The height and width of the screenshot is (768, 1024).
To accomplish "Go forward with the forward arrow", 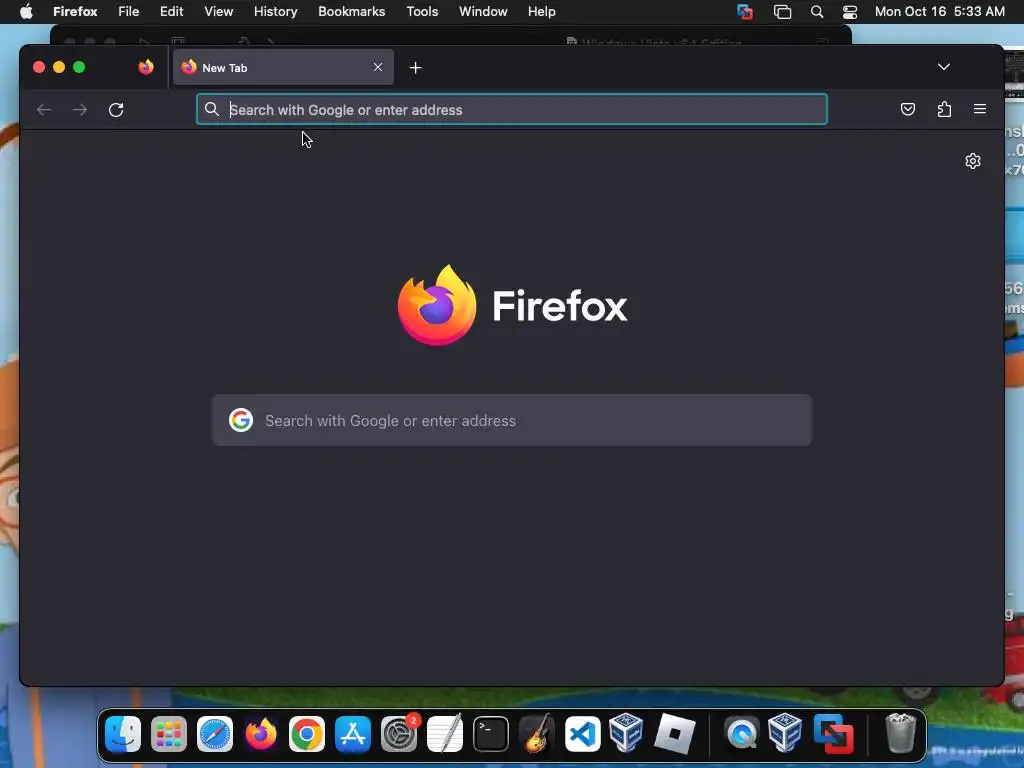I will click(80, 110).
